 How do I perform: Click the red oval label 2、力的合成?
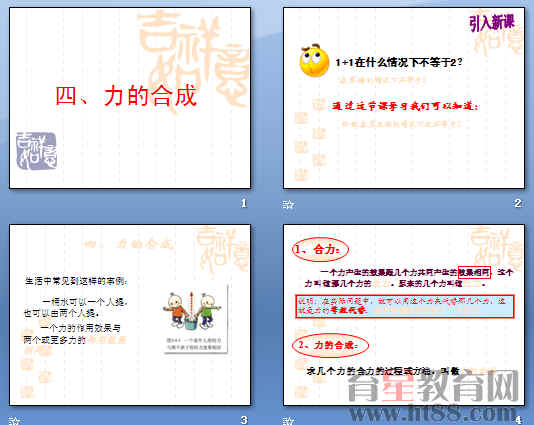pos(330,345)
